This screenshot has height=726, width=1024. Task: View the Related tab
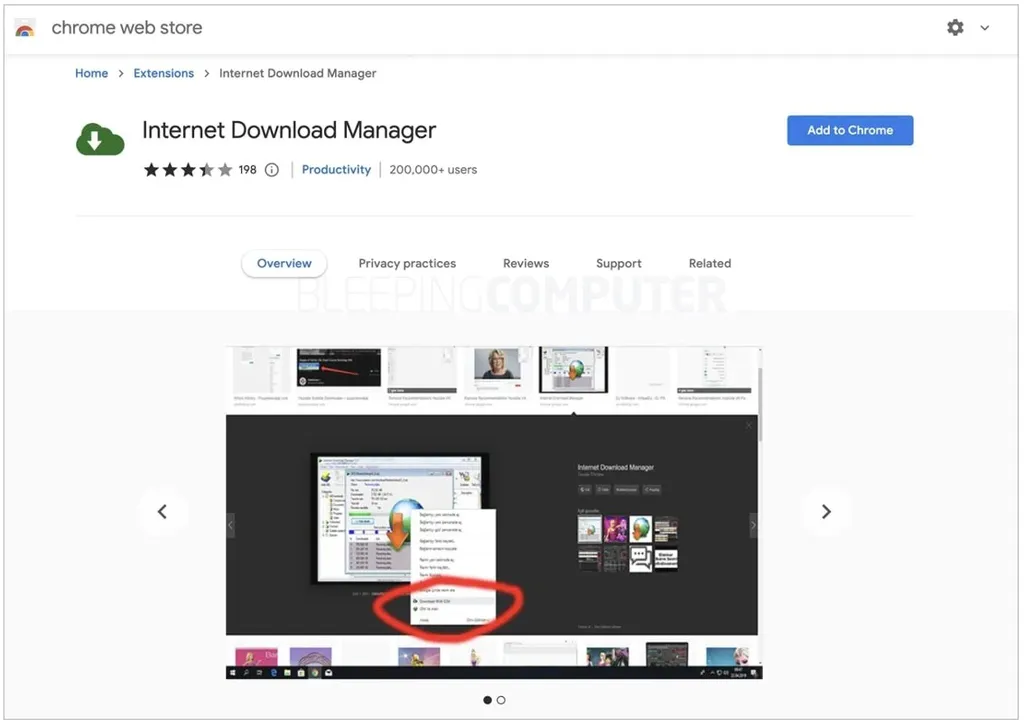tap(709, 263)
